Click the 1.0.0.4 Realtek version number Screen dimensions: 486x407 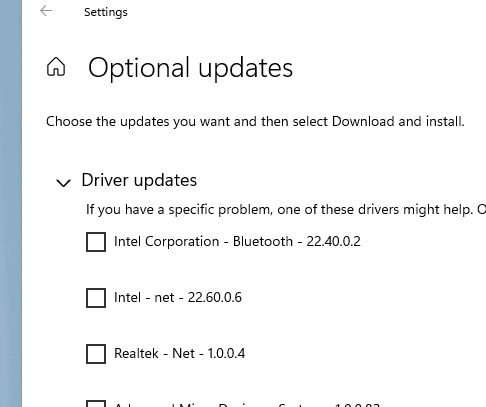pos(226,353)
